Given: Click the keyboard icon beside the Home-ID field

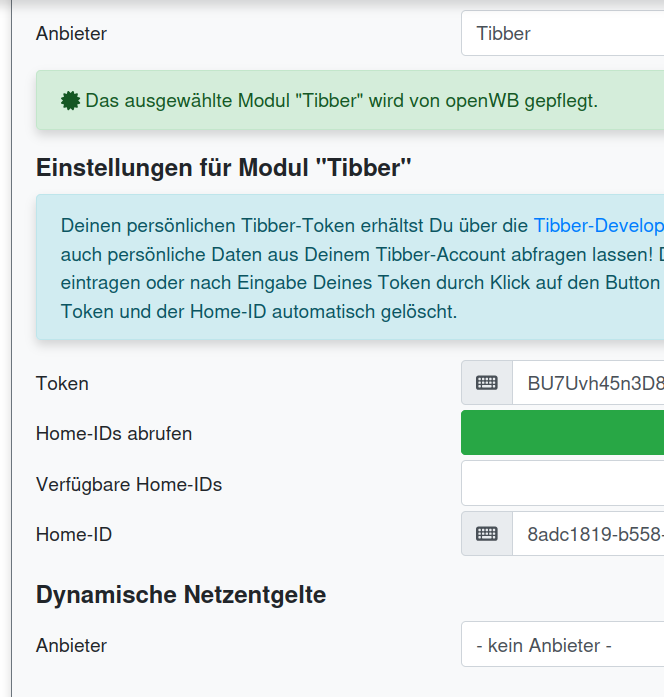Looking at the screenshot, I should coord(487,534).
